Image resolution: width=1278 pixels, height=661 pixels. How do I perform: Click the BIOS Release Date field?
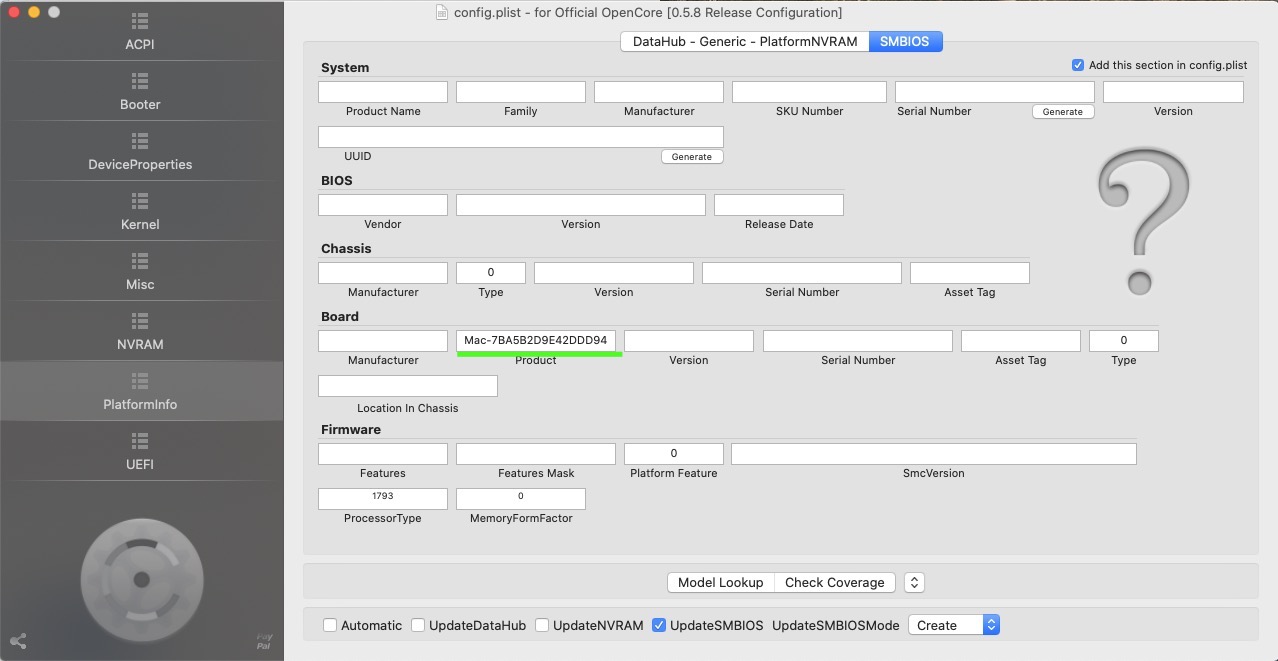779,205
